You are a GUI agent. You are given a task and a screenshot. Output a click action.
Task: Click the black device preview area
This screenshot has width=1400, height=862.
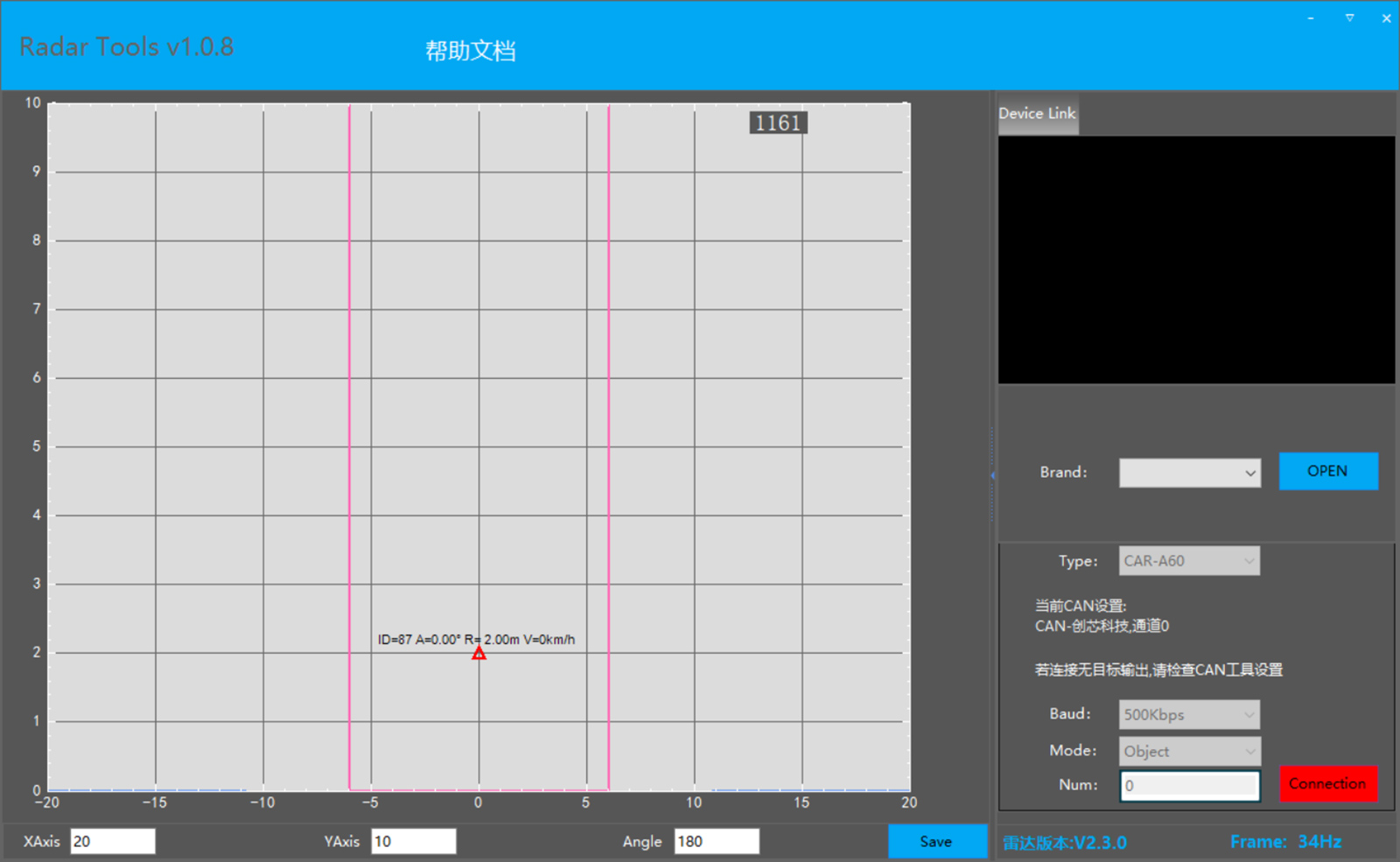(x=1196, y=260)
